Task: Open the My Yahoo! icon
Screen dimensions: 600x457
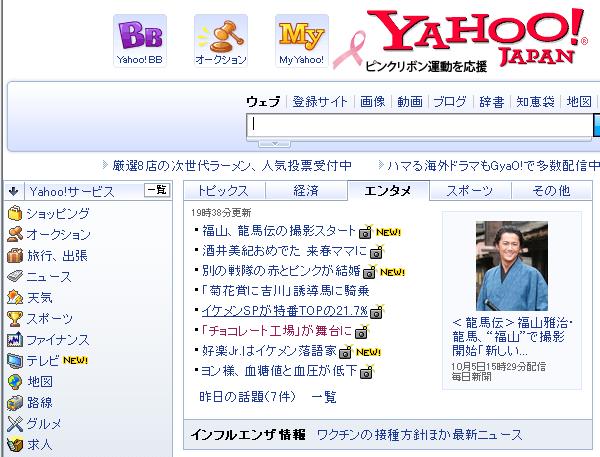Action: click(302, 41)
